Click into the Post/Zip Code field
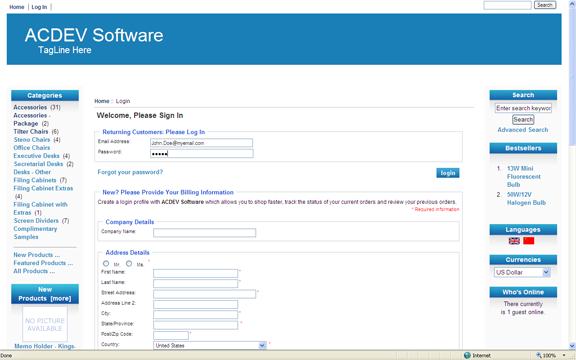The image size is (576, 360). (171, 335)
